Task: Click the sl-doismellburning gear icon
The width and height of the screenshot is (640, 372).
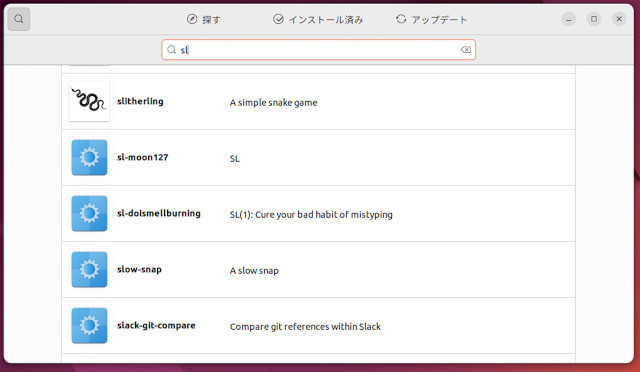Action: 89,214
